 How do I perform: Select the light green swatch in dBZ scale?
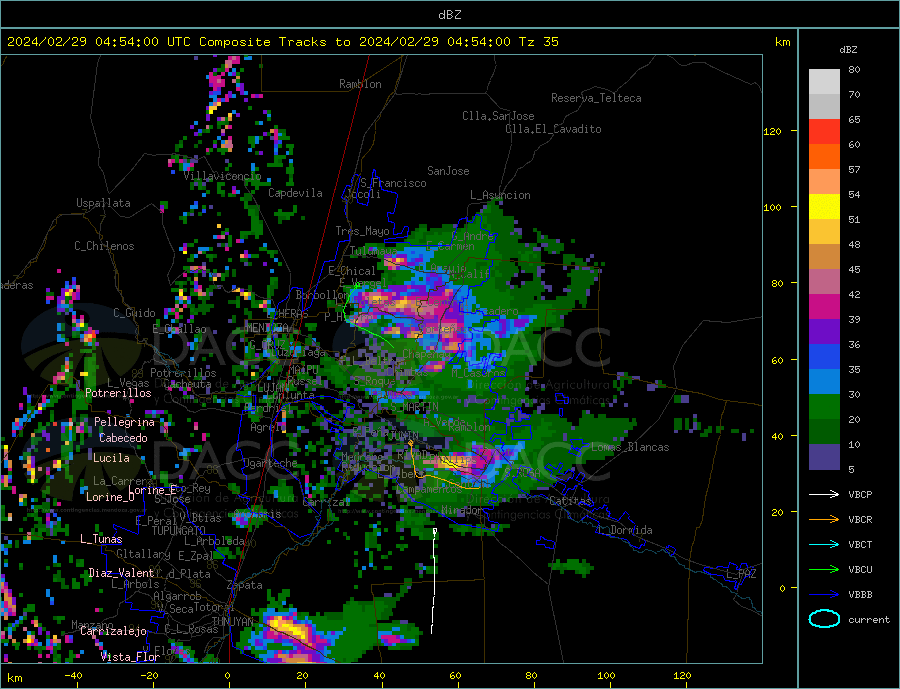[x=824, y=407]
